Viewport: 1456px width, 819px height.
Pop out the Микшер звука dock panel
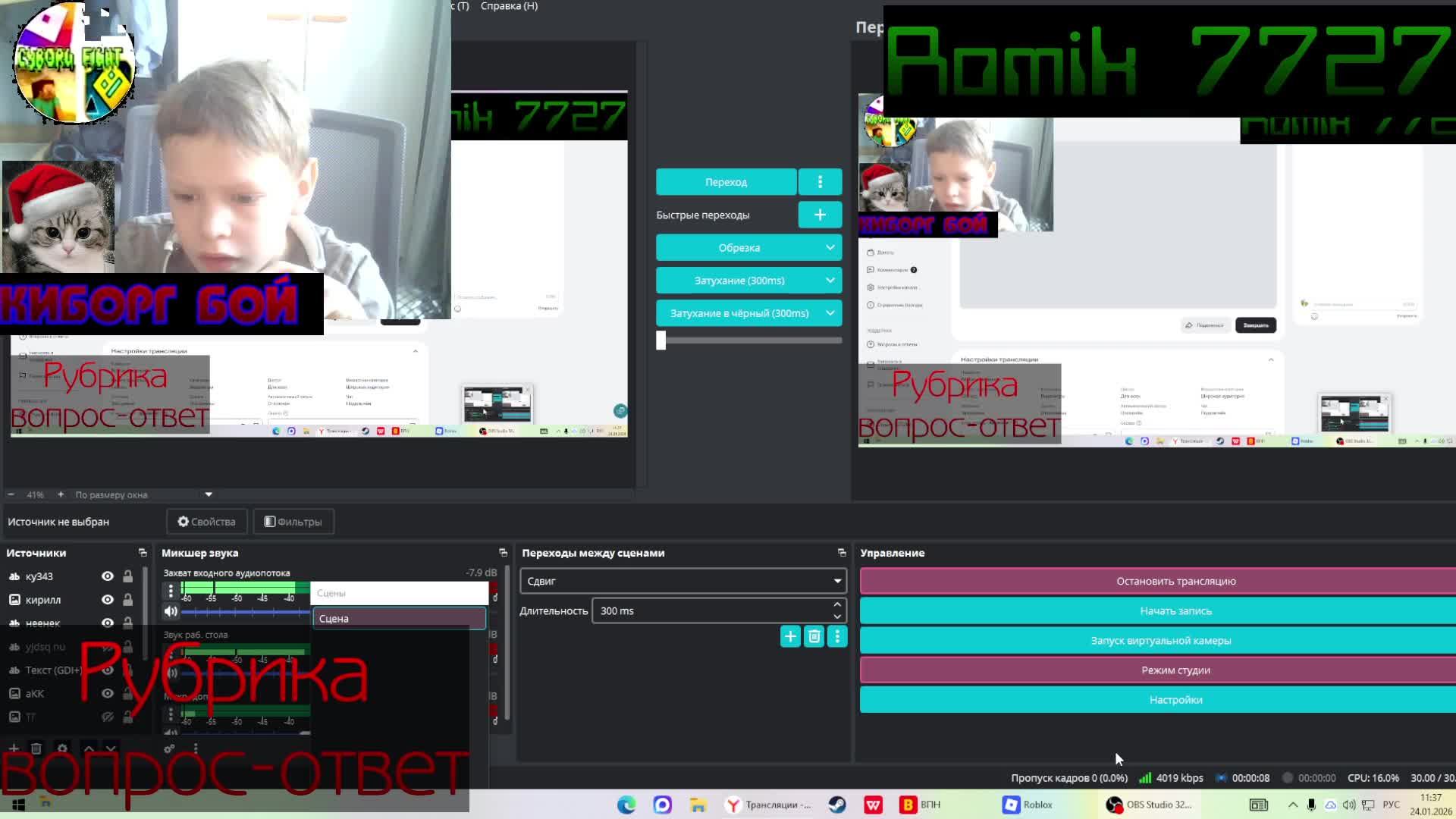(503, 553)
